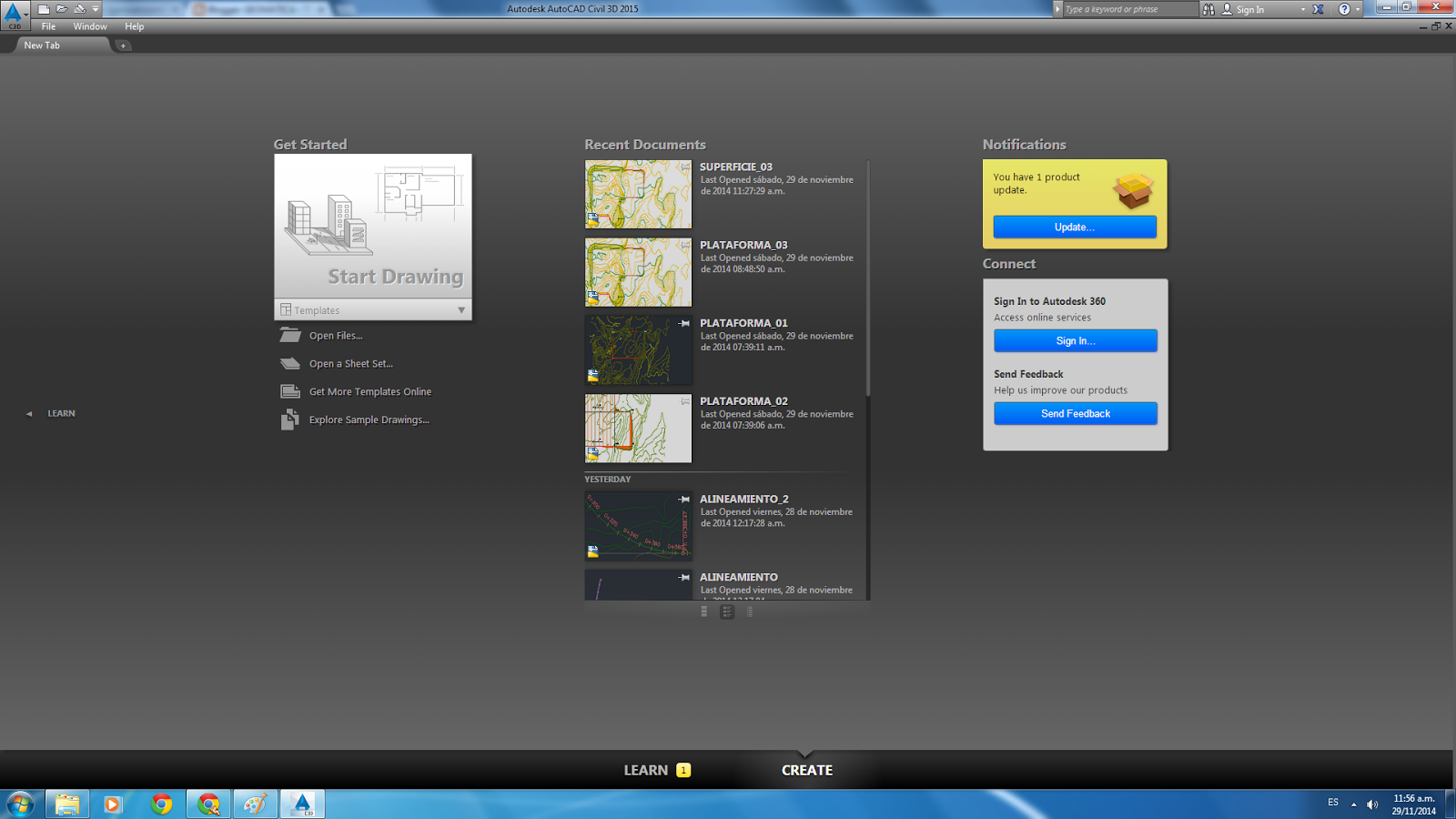Open the Window menu

(90, 26)
